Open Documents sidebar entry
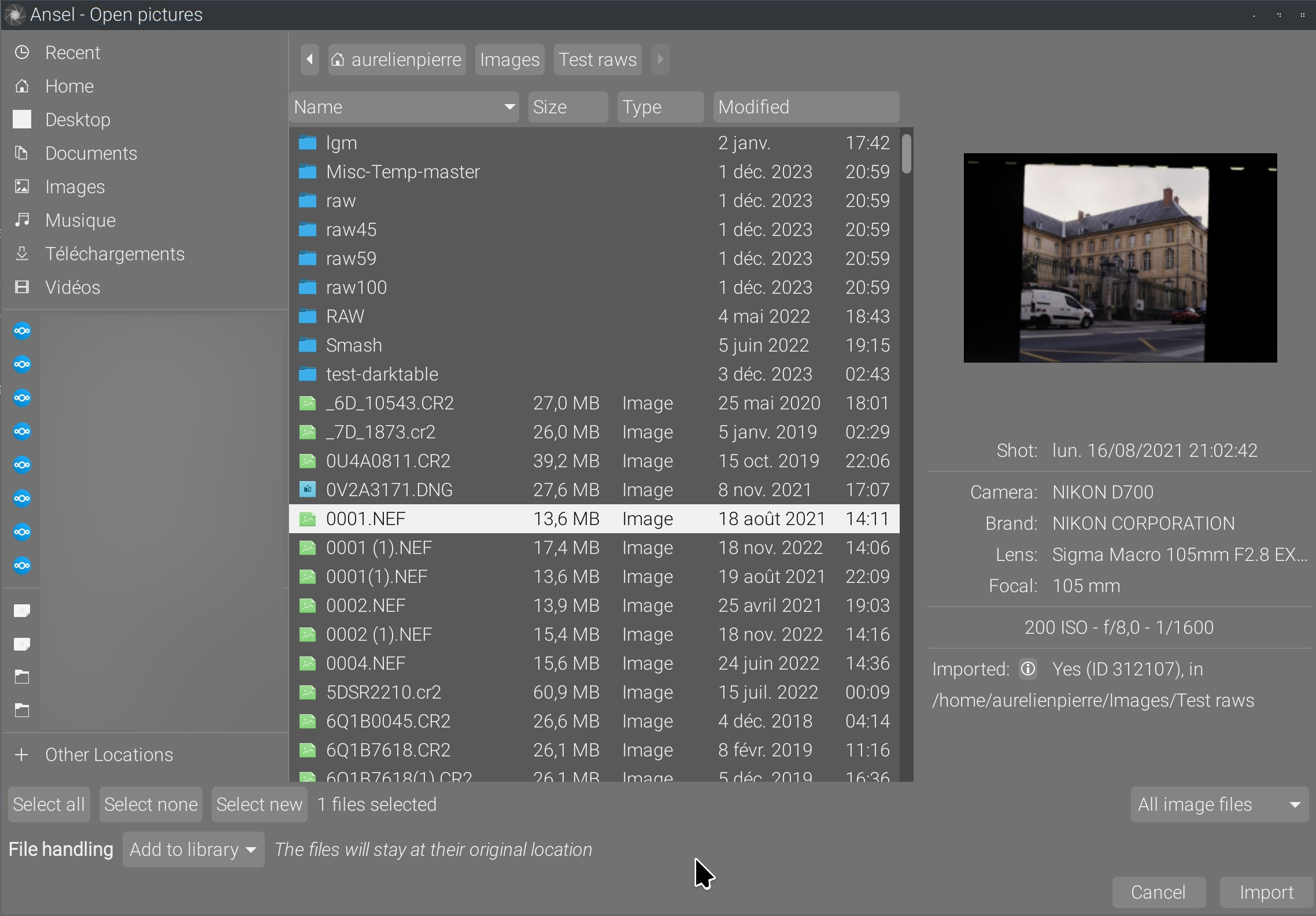Screen dimensions: 1316x916 click(x=145, y=153)
